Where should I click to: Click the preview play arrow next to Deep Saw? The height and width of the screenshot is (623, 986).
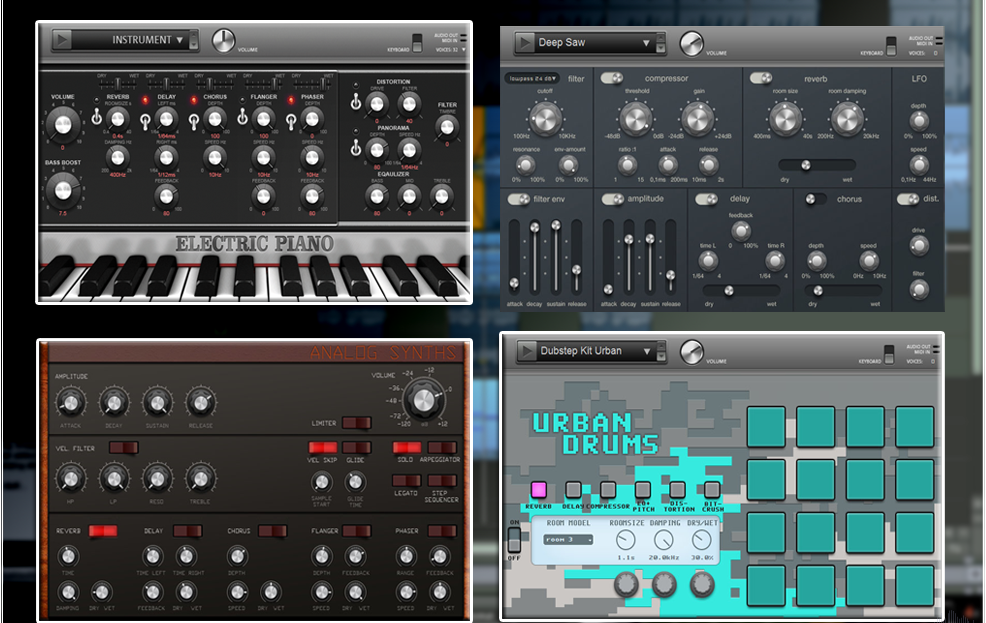pos(524,43)
